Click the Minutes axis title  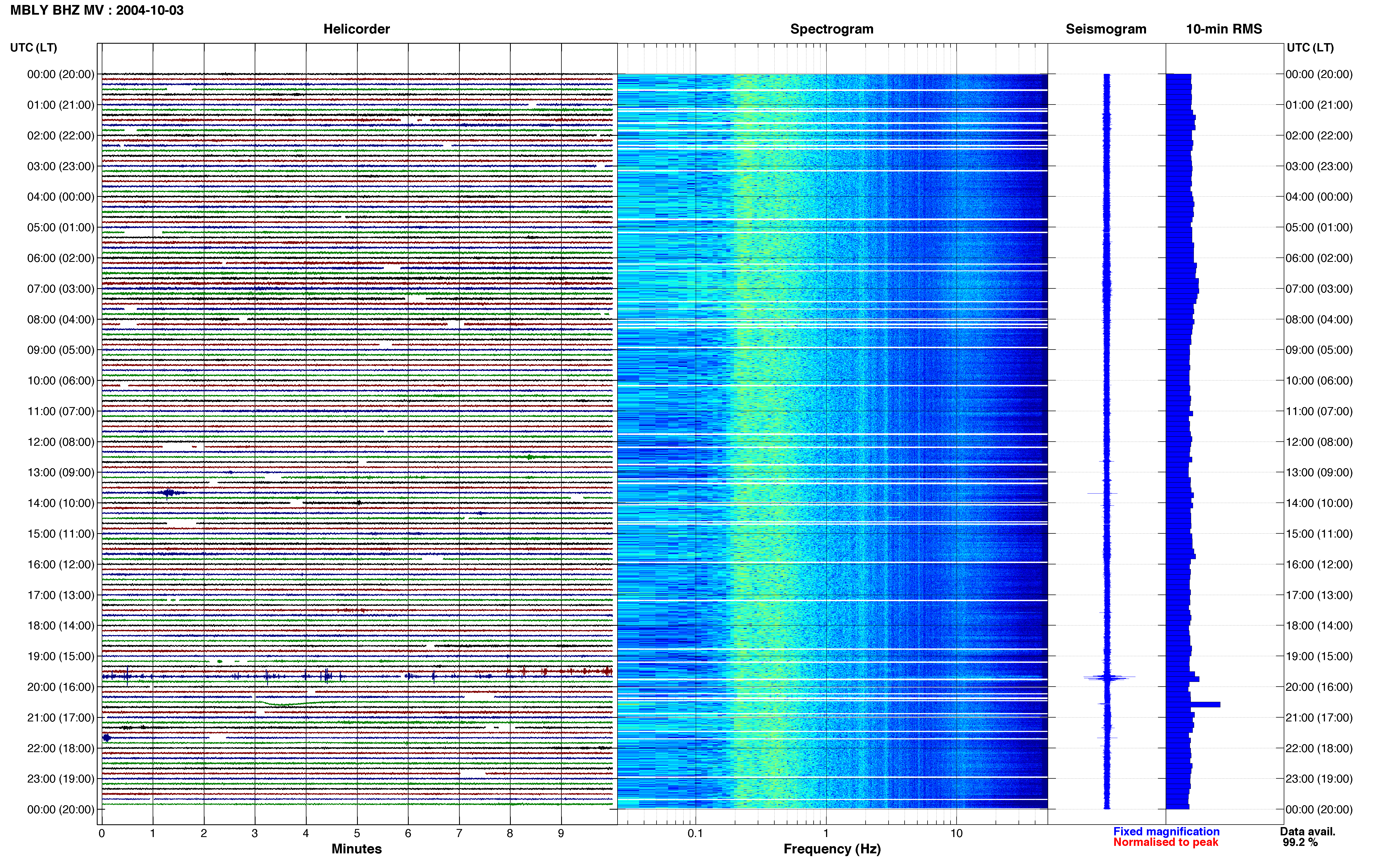point(356,848)
